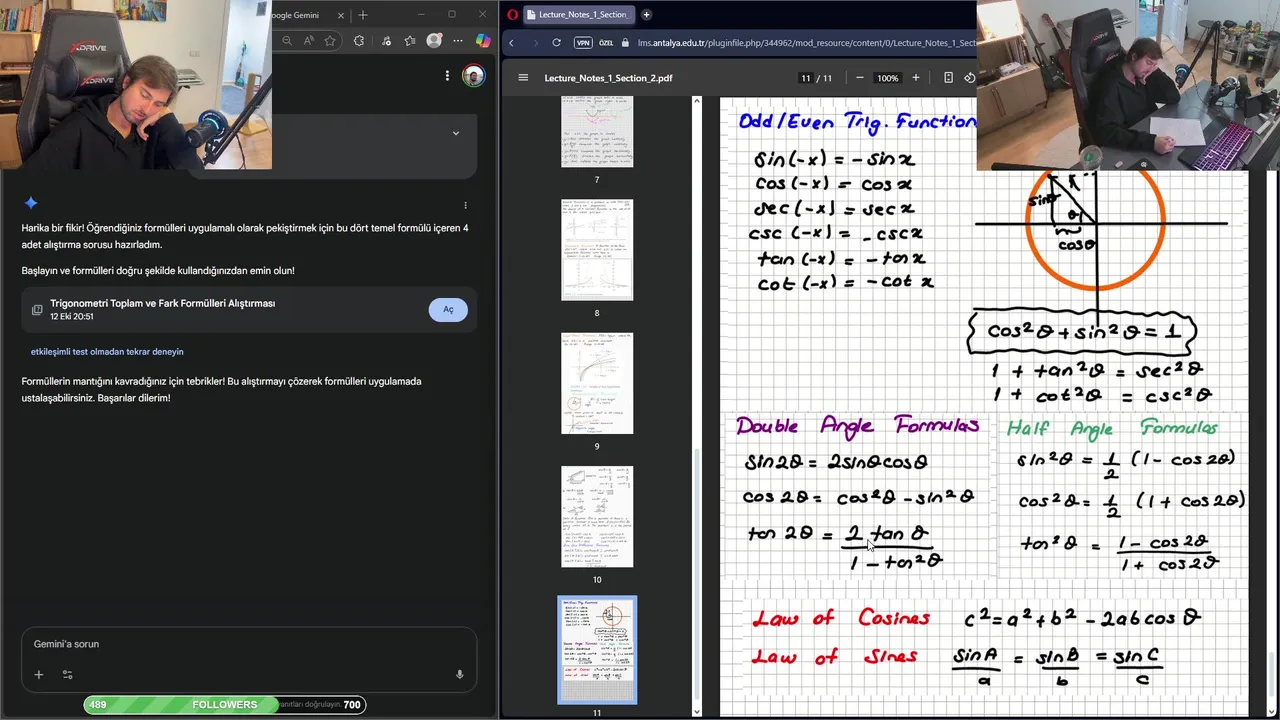Click the microphone voice input icon
Screen dimensions: 1280x720
pos(460,675)
